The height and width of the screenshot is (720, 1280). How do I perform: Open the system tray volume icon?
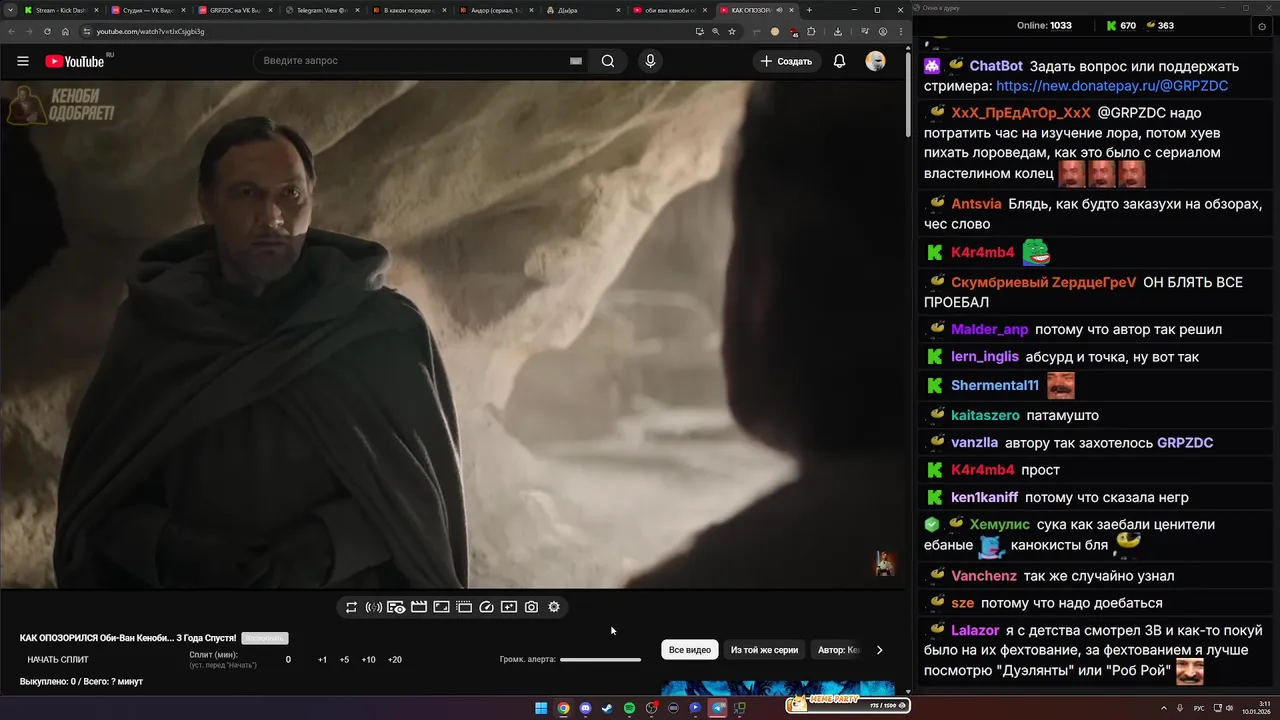1230,708
